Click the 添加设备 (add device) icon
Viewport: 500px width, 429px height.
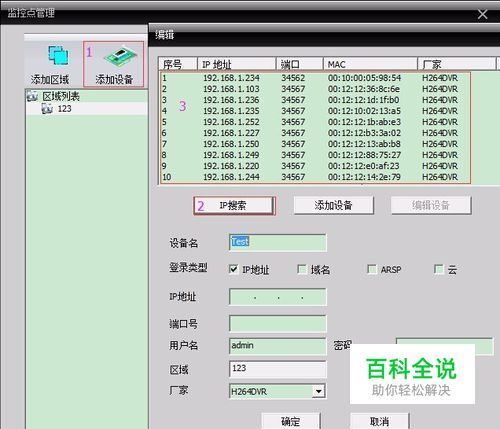(121, 56)
